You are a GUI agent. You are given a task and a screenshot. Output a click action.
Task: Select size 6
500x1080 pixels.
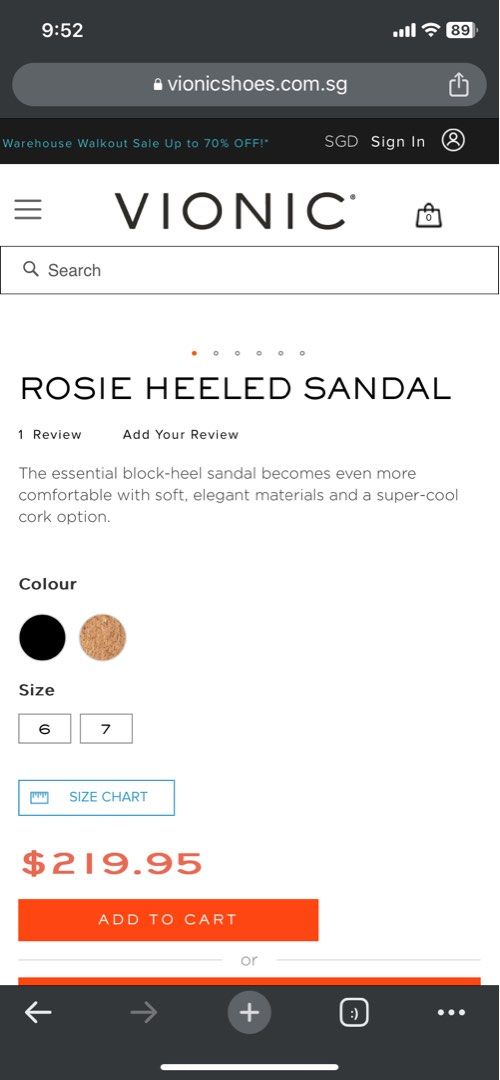45,729
